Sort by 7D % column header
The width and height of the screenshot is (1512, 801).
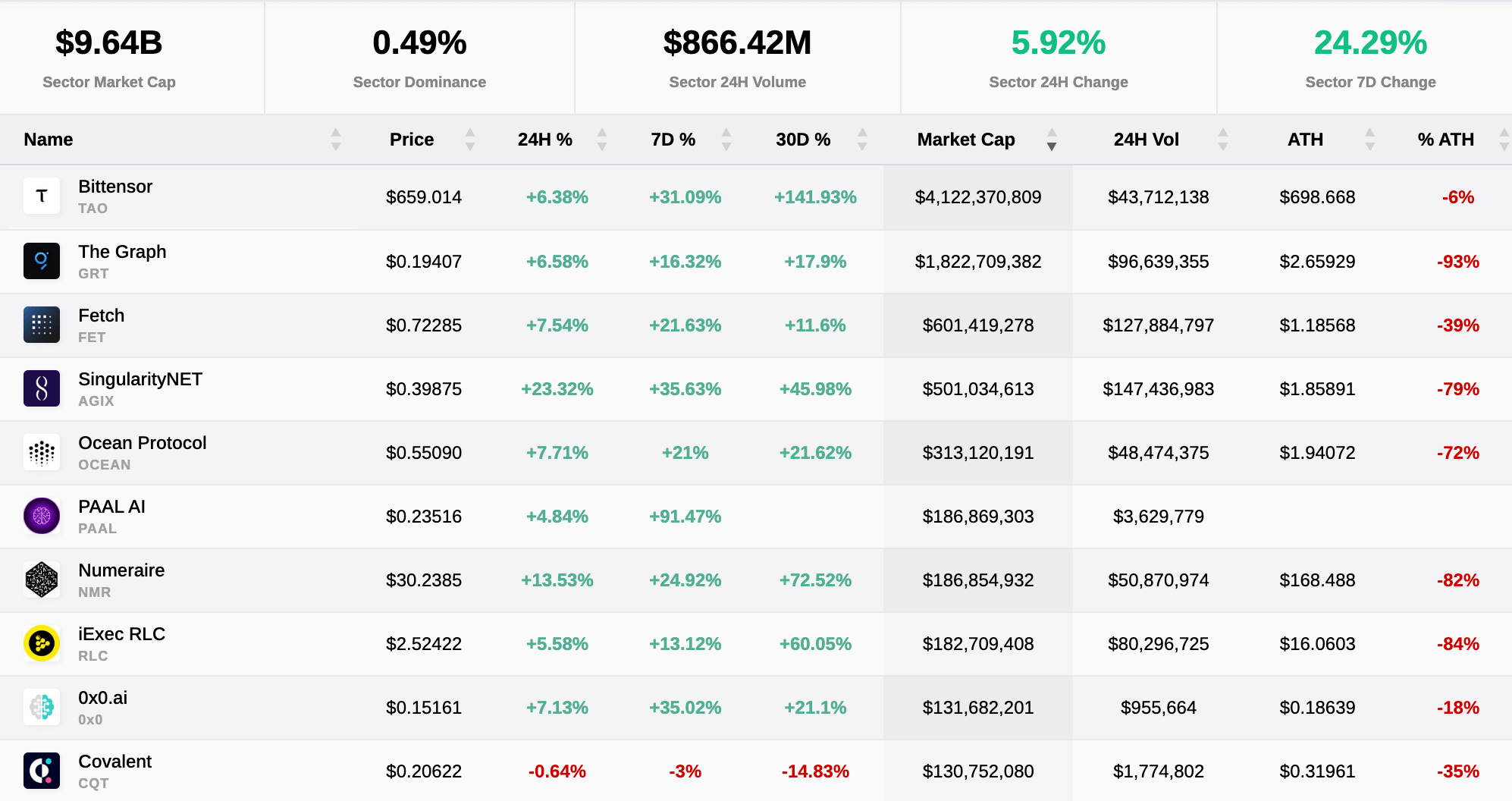coord(673,140)
